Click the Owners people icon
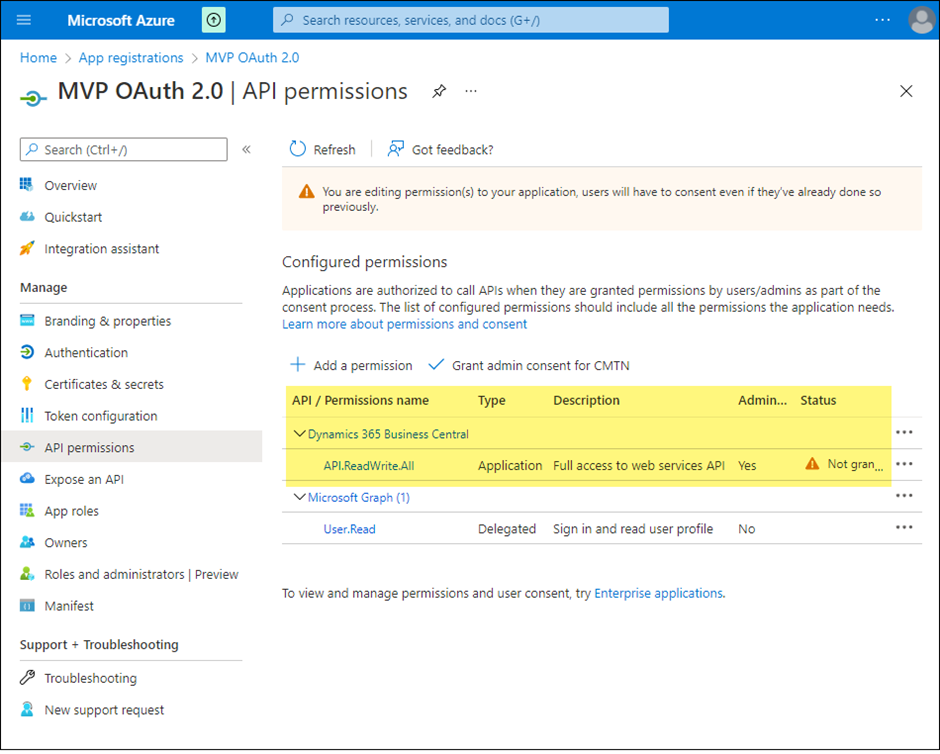940x754 pixels. 27,542
